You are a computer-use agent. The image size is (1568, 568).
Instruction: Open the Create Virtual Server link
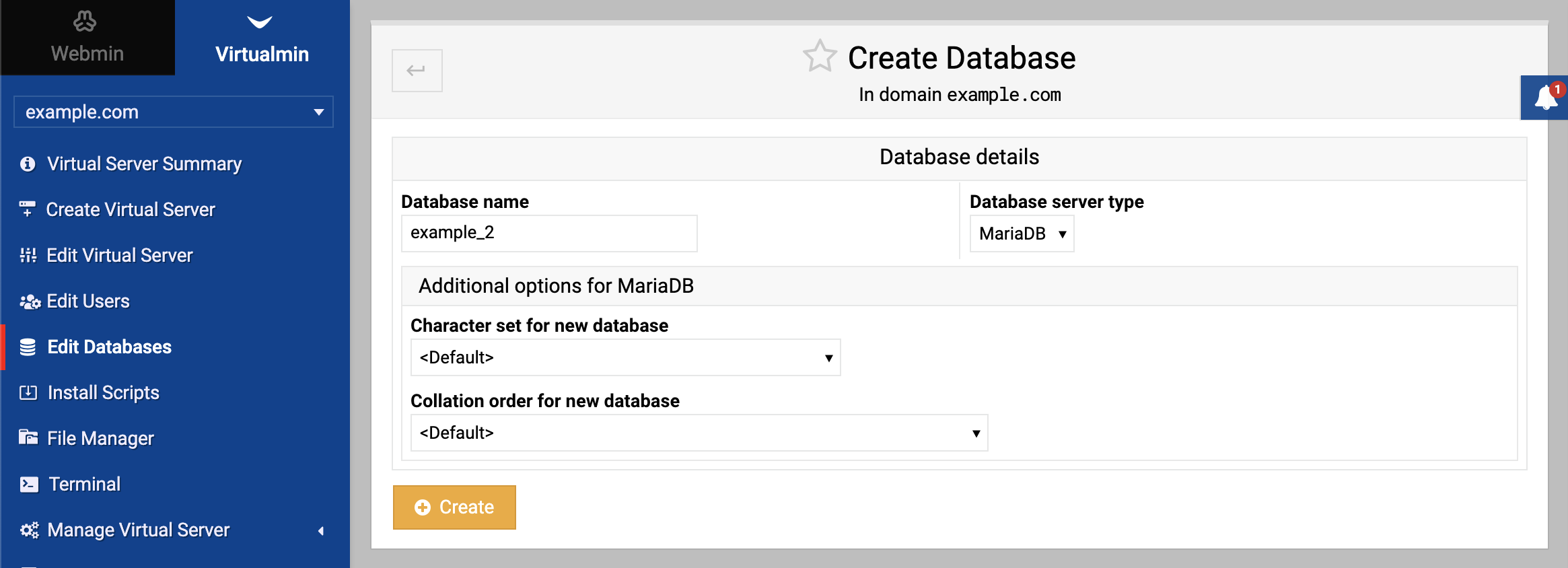tap(131, 209)
